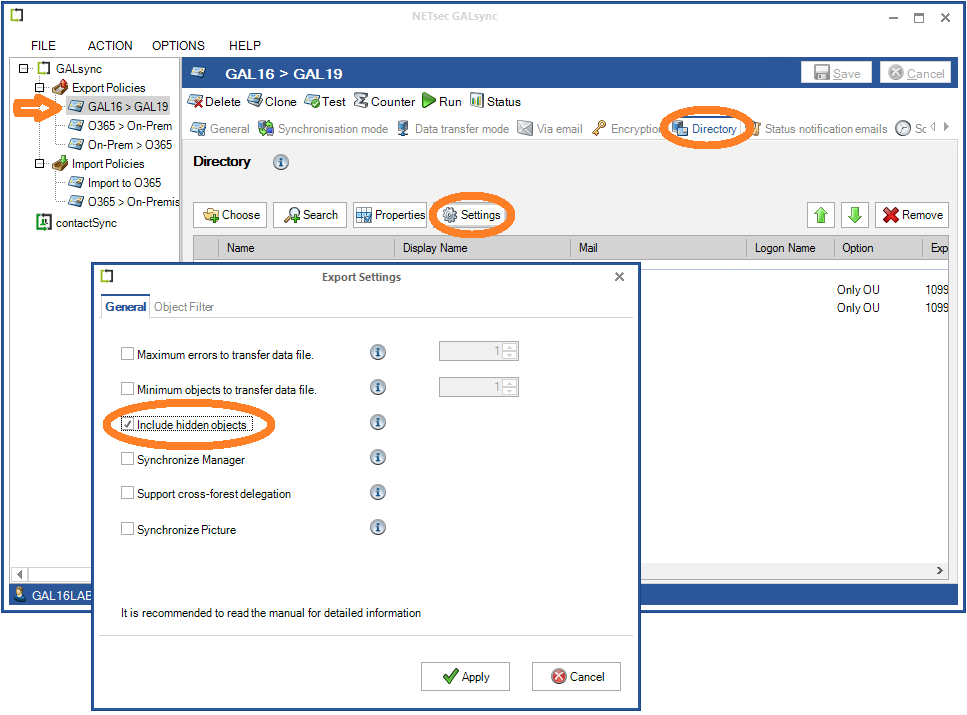Collapse the Import Policies tree node
Viewport: 967px width, 715px height.
tap(39, 163)
